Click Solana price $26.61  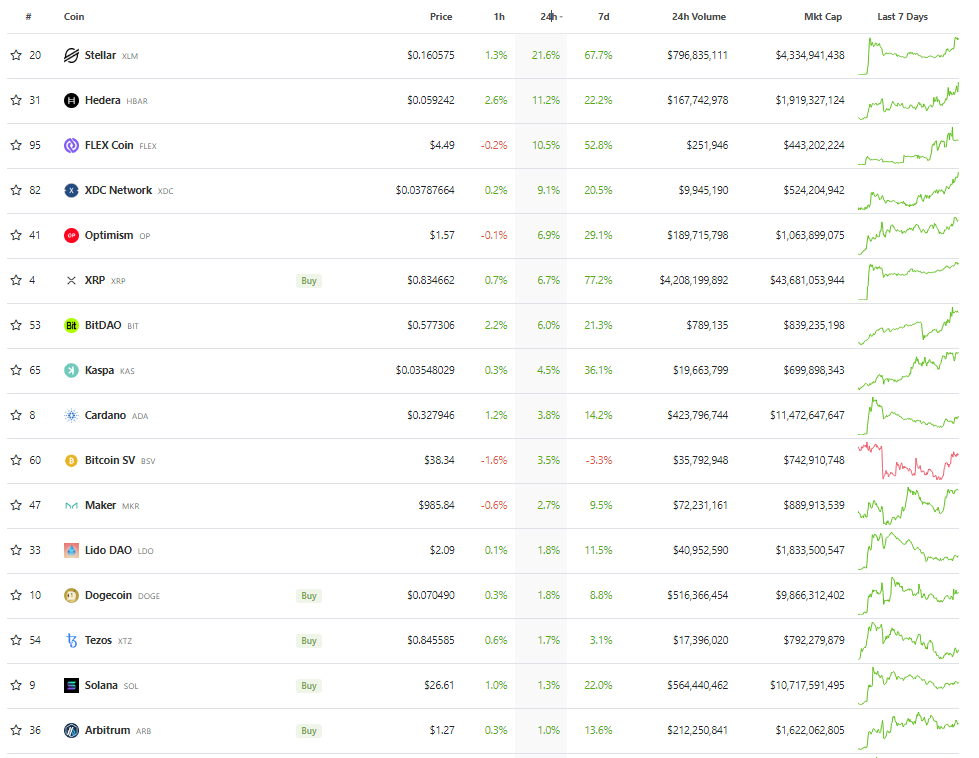pos(439,685)
